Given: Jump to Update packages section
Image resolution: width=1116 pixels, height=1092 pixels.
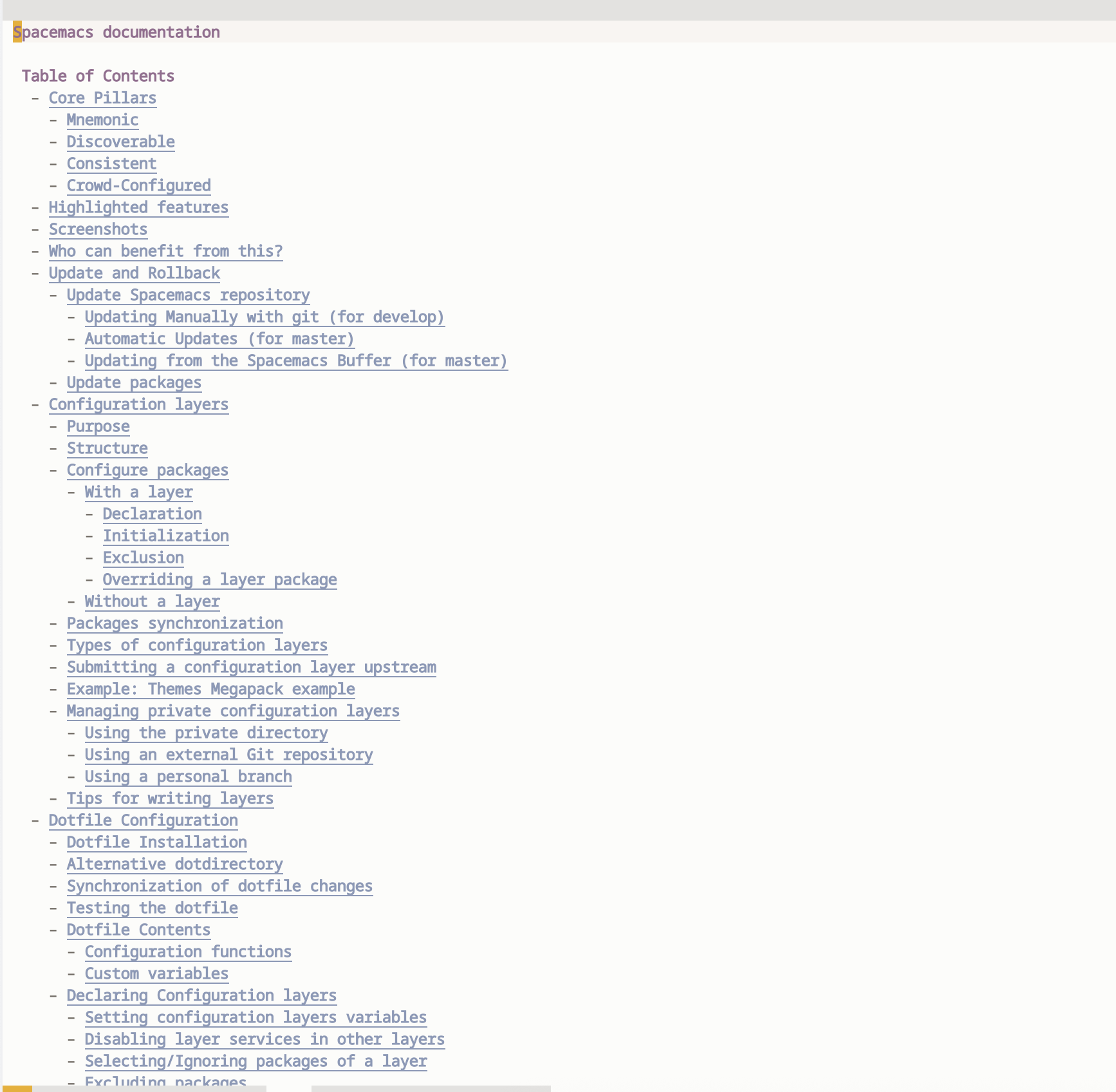Looking at the screenshot, I should coord(134,382).
